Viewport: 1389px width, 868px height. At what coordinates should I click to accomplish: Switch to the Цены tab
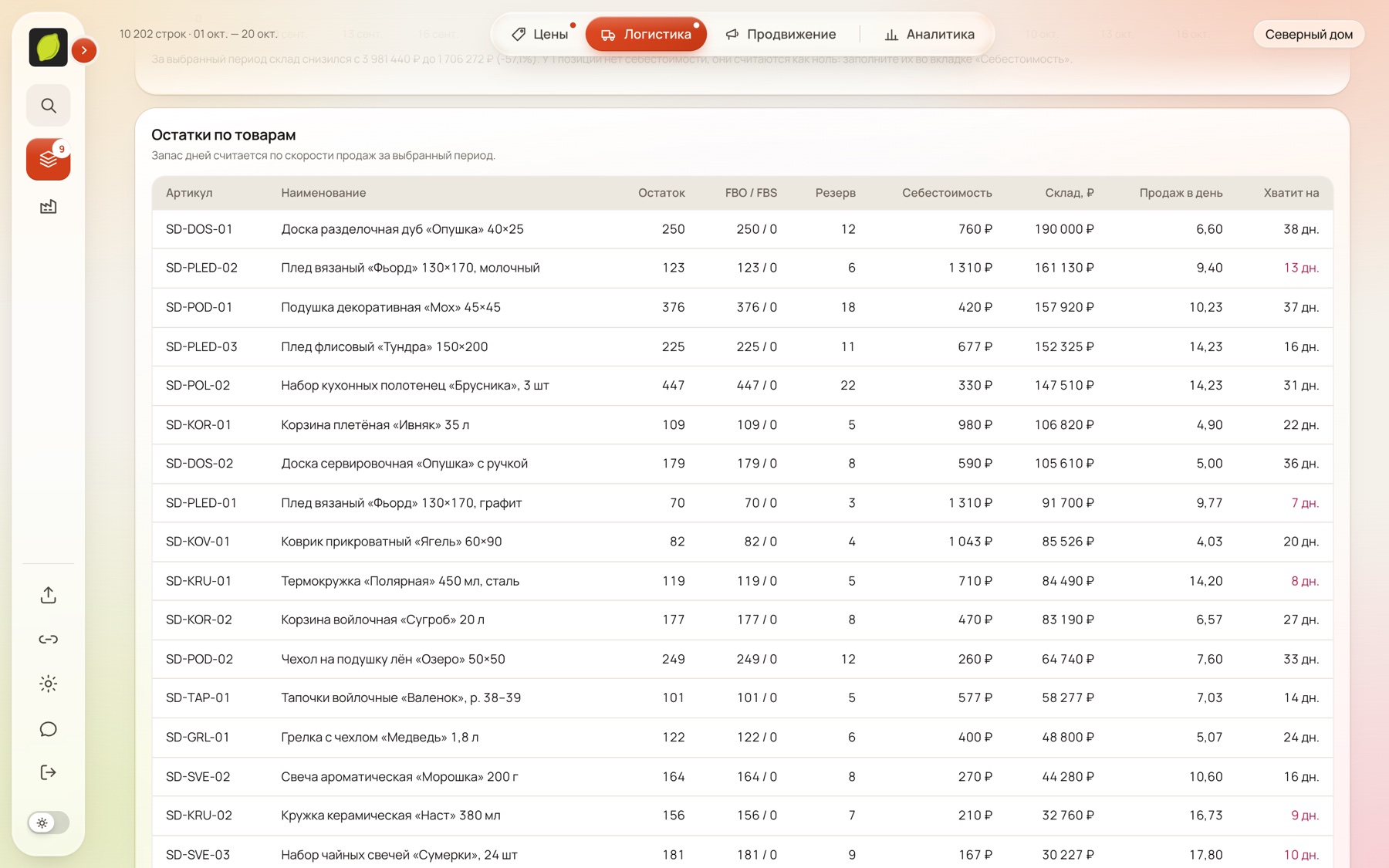[540, 34]
